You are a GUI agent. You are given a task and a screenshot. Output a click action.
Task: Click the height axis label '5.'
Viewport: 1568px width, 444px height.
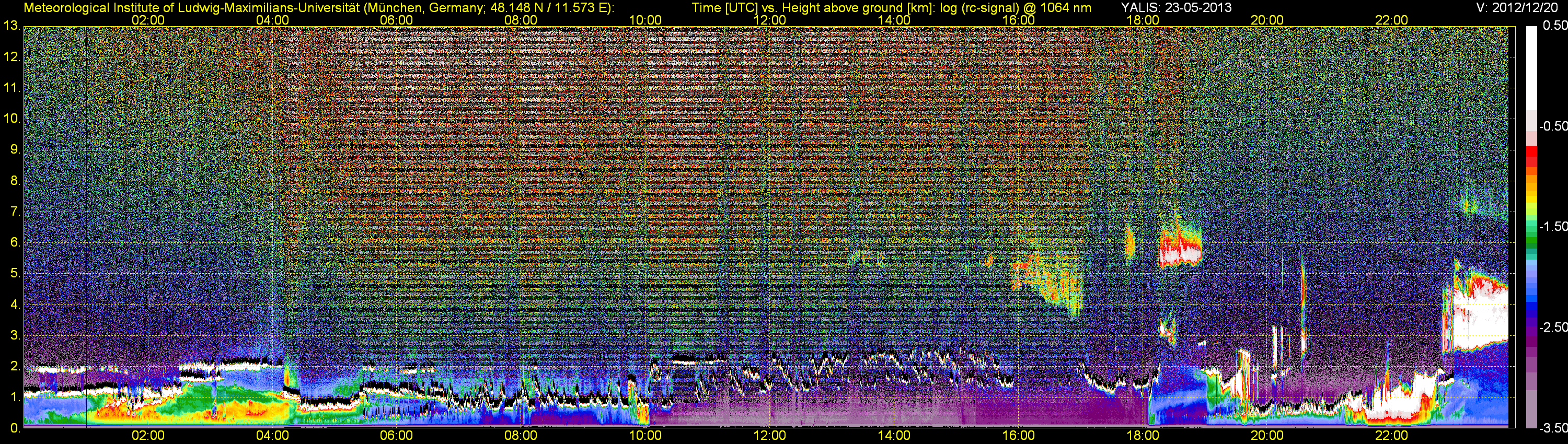(x=15, y=274)
